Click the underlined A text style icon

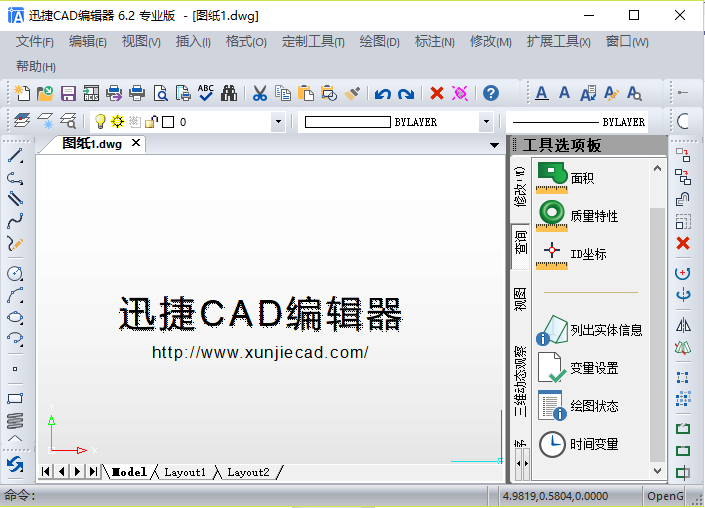click(x=542, y=93)
